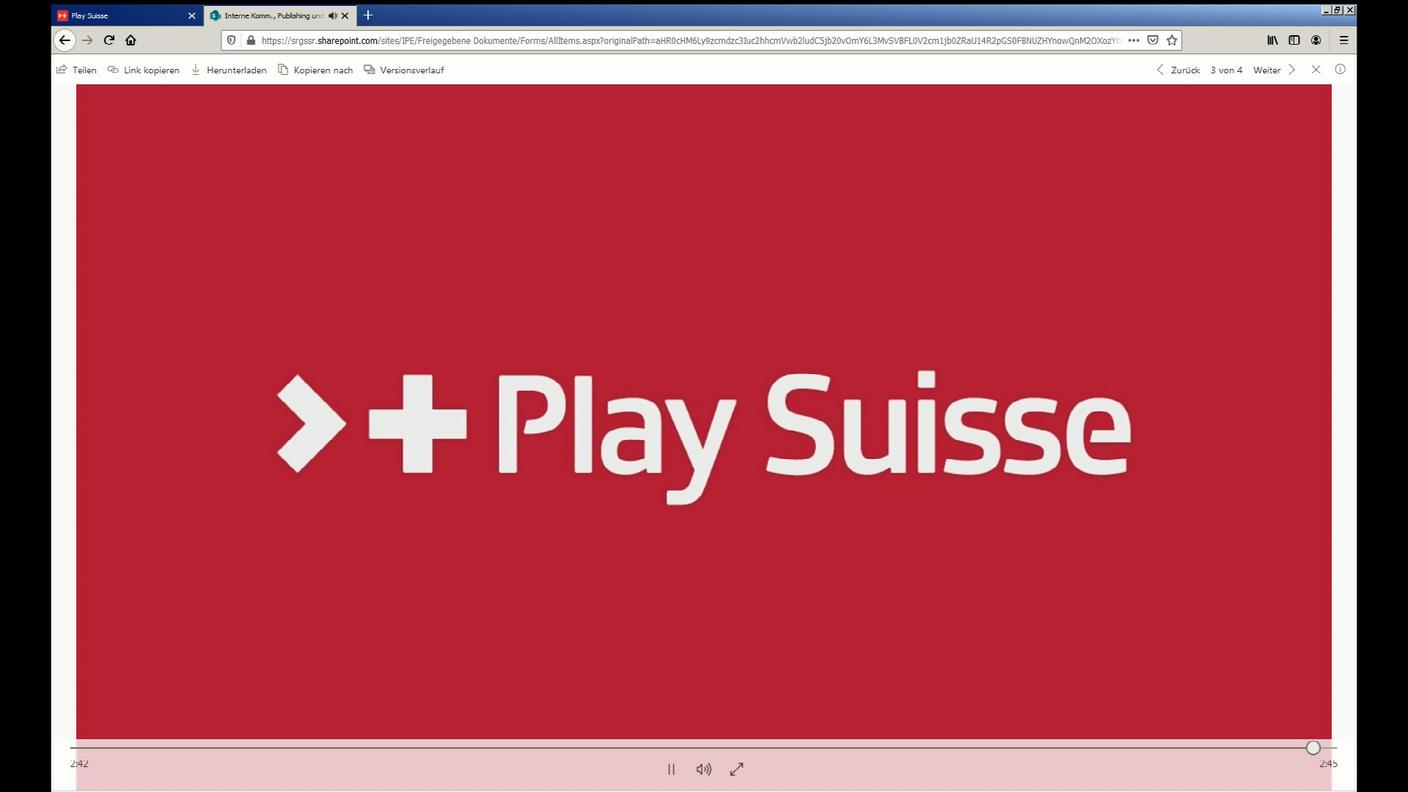Go back with the browser back arrow

tap(65, 40)
